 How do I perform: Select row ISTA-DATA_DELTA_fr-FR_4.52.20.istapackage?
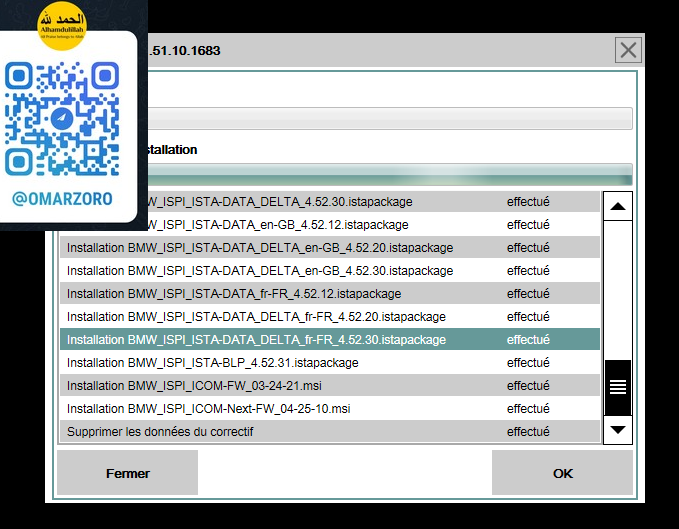point(330,316)
